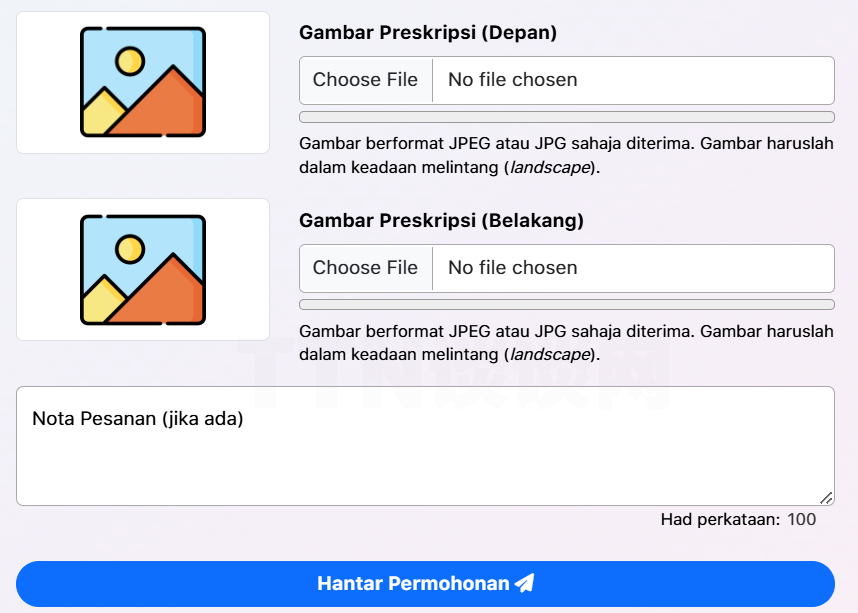The height and width of the screenshot is (613, 858).
Task: Click the back prescription image placeholder icon
Action: (x=143, y=270)
